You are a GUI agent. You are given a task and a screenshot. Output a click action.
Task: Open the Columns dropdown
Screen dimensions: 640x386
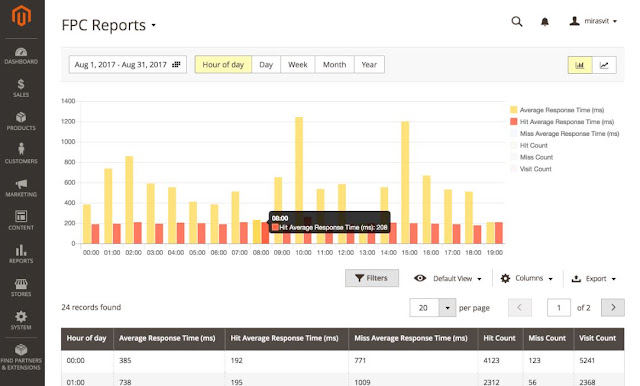(x=527, y=278)
